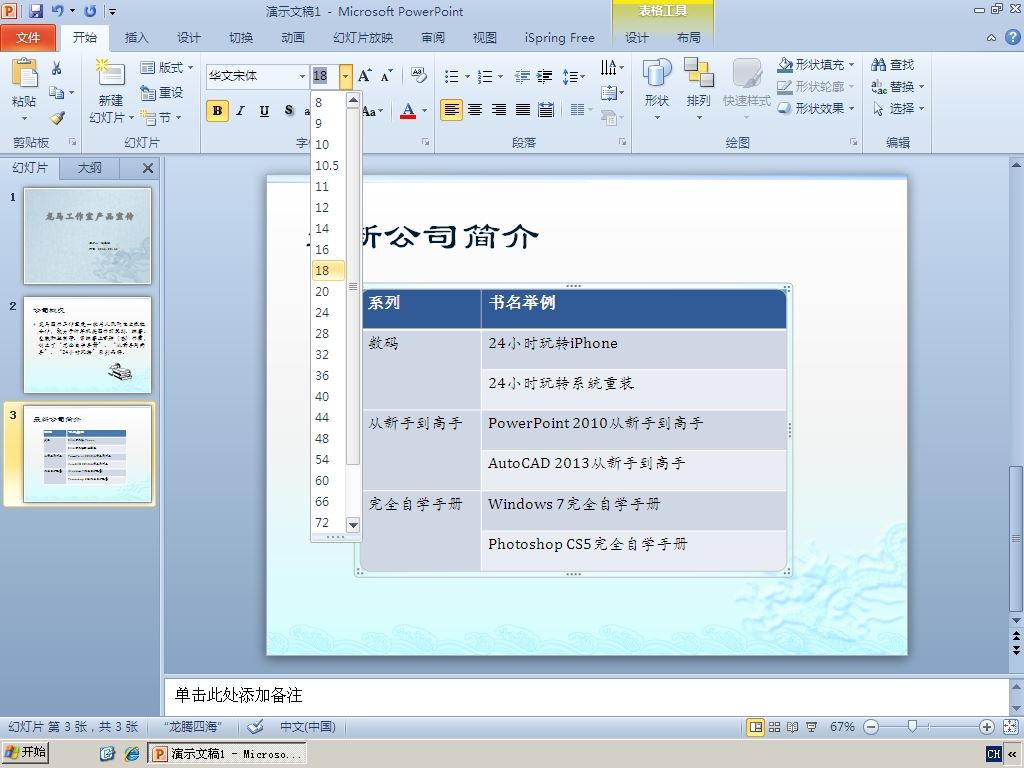Viewport: 1024px width, 768px height.
Task: Click the Paste clipboard icon
Action: [24, 72]
